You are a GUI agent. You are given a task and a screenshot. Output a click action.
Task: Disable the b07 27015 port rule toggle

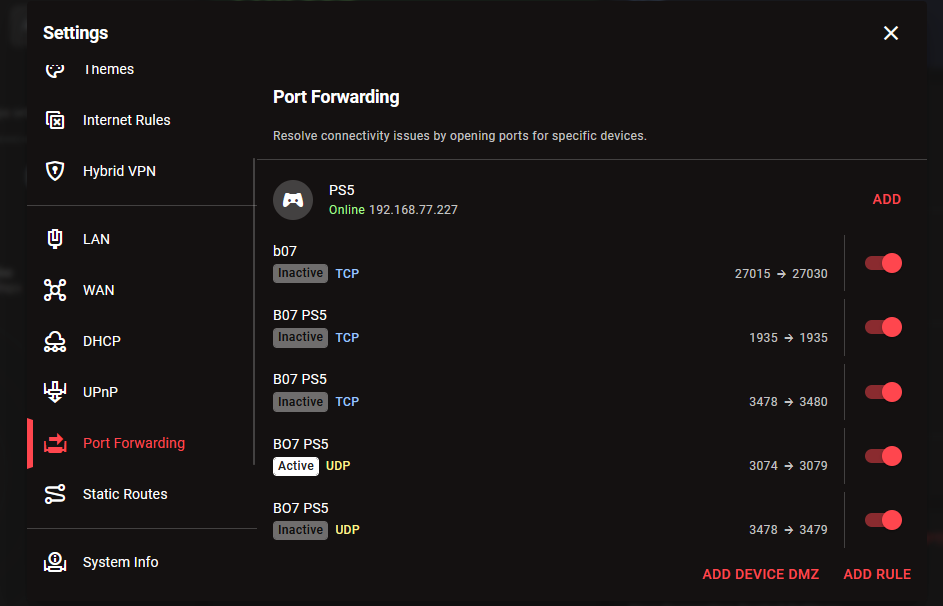(883, 263)
